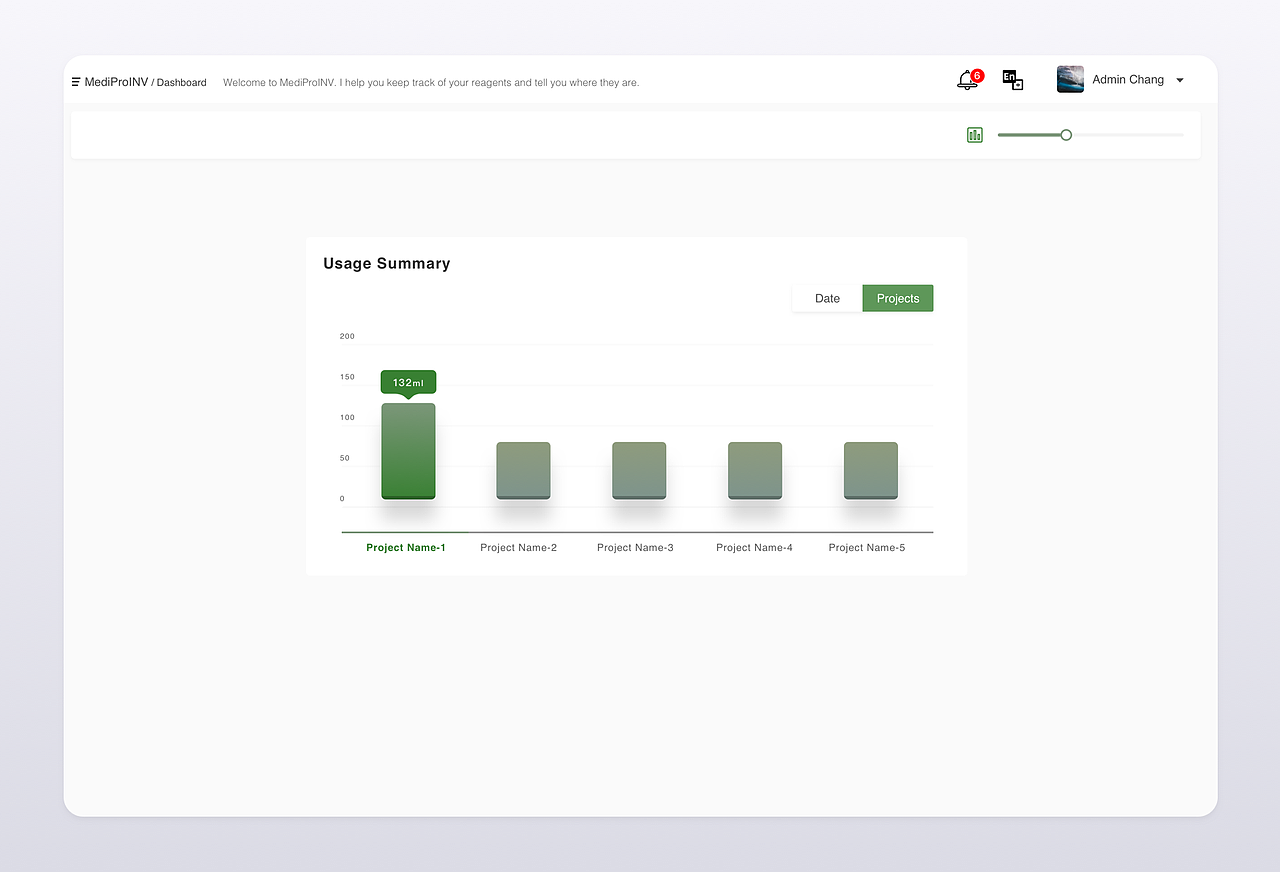Click the Admin Chang username

pos(1128,79)
